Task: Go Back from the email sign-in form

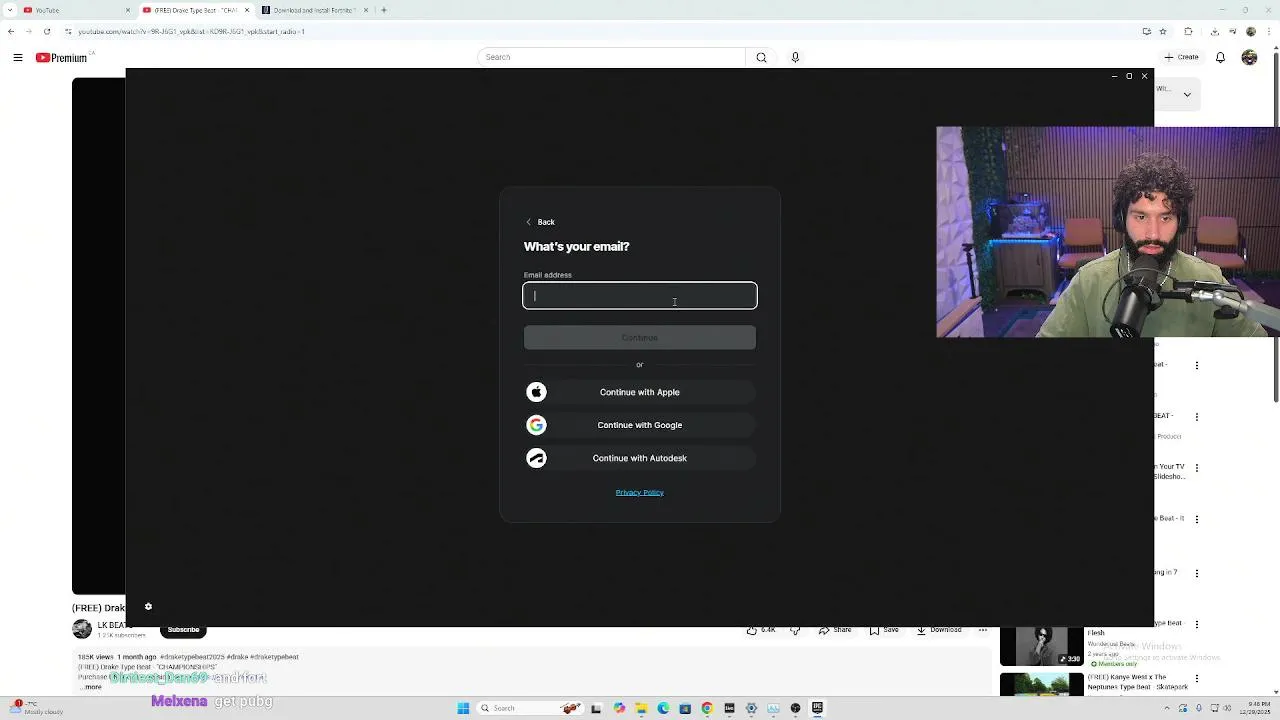Action: (x=540, y=222)
